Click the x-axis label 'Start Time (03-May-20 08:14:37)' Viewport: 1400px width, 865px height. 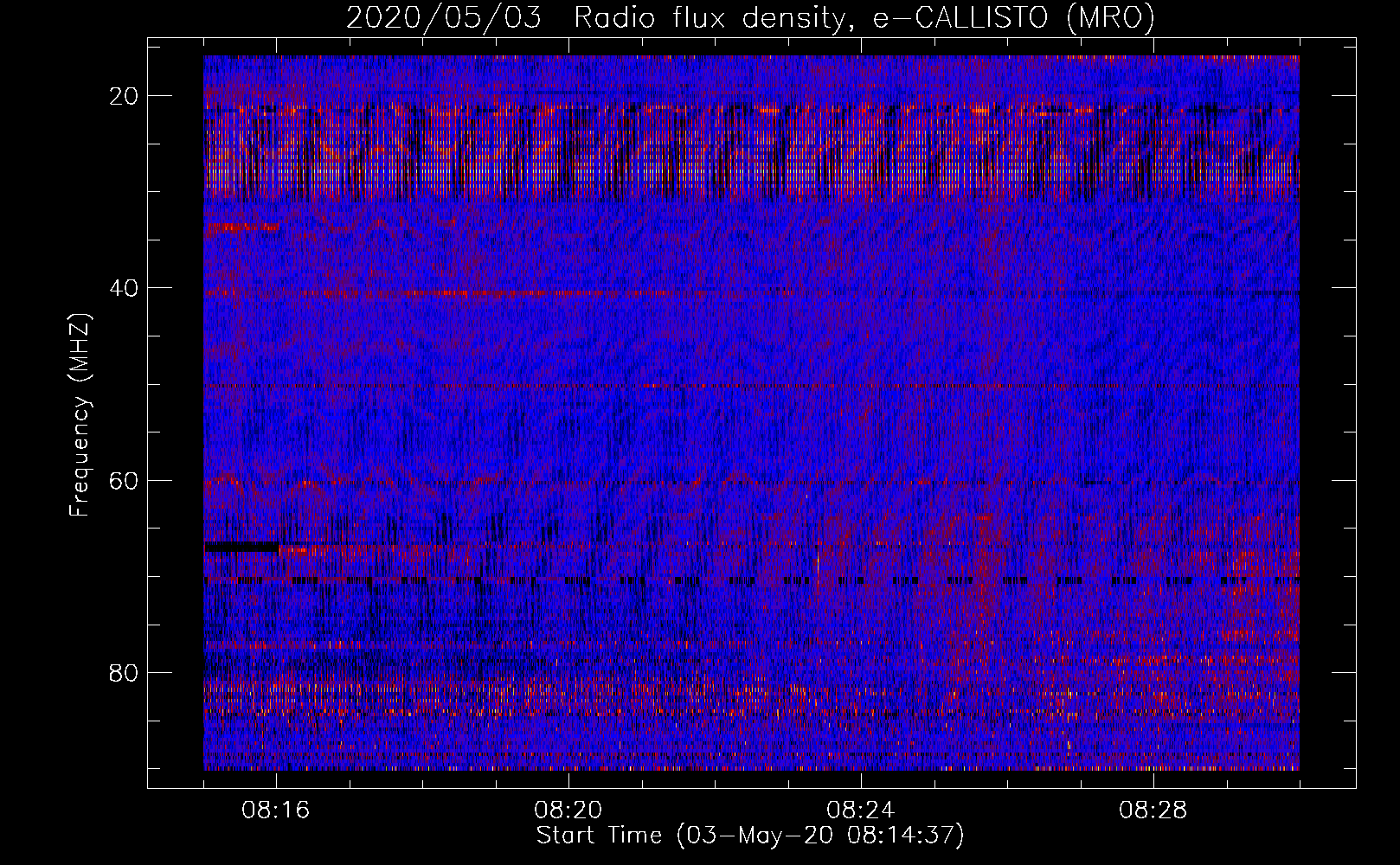click(750, 836)
